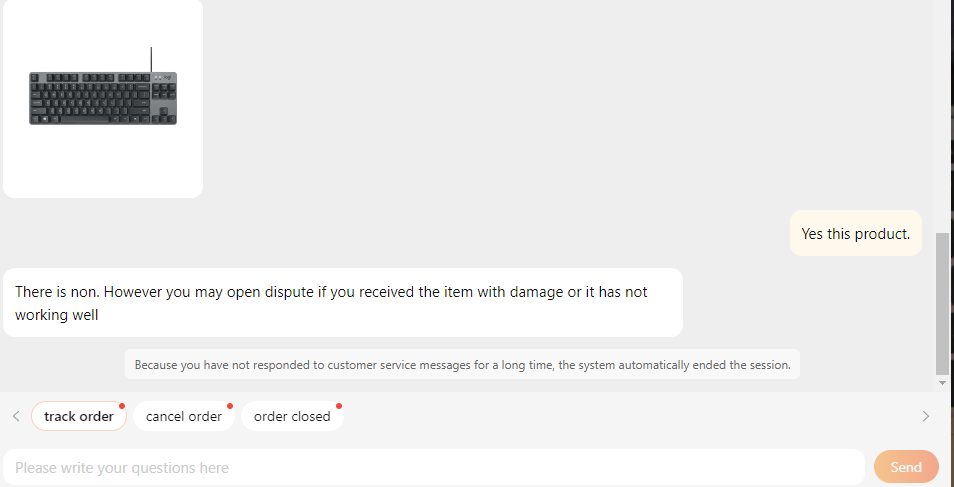Click the white product card below the keyboard
This screenshot has width=954, height=487.
(103, 161)
